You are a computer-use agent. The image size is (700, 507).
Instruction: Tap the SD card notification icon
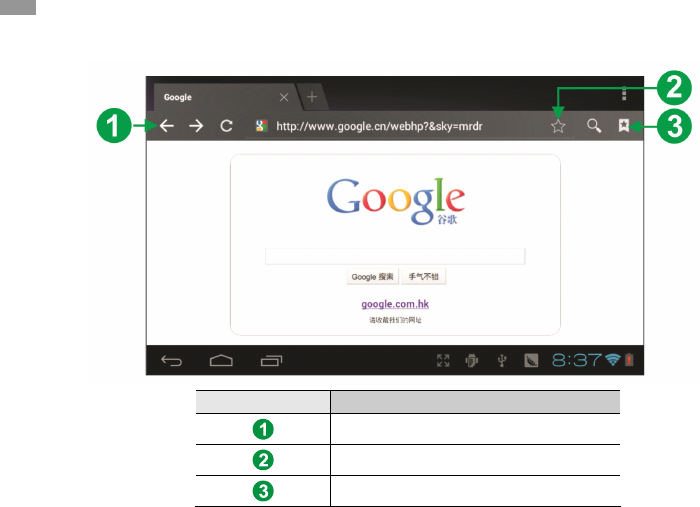531,361
